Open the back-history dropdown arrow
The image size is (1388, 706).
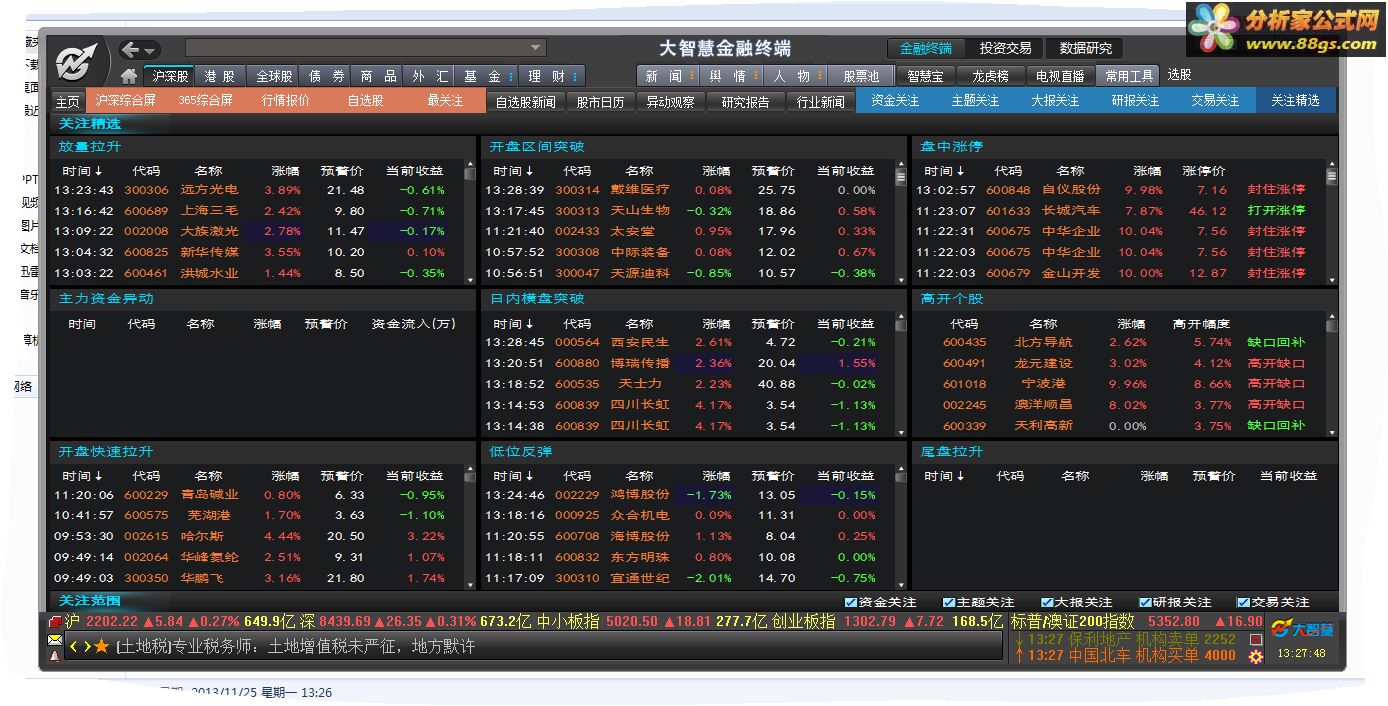[150, 51]
